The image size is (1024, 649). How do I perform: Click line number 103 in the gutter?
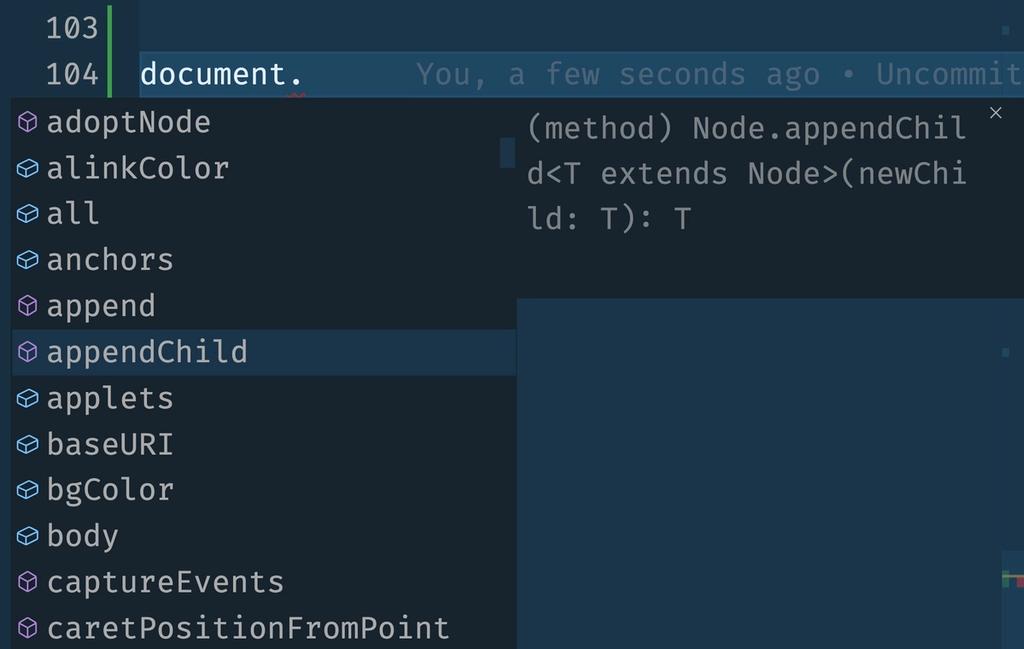pyautogui.click(x=72, y=28)
